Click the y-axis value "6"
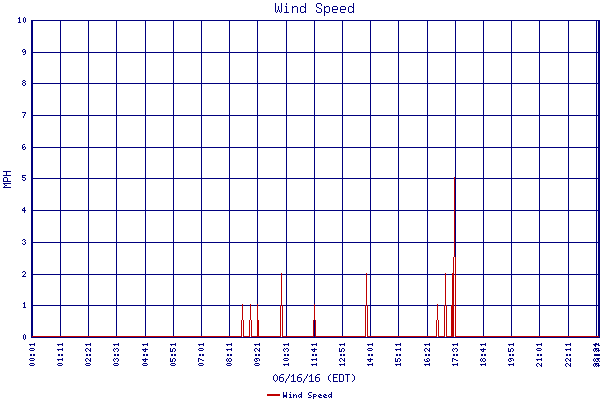 24,147
